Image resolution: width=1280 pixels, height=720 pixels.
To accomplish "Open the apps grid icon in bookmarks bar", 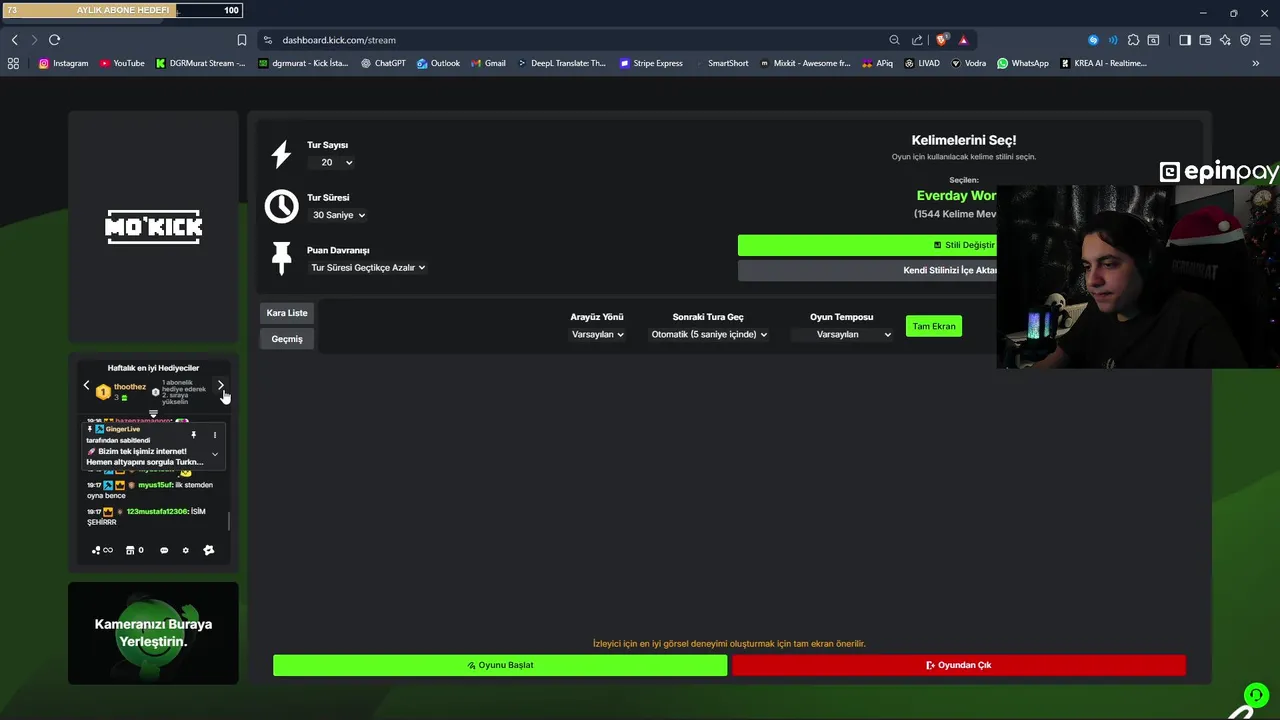I will [13, 63].
